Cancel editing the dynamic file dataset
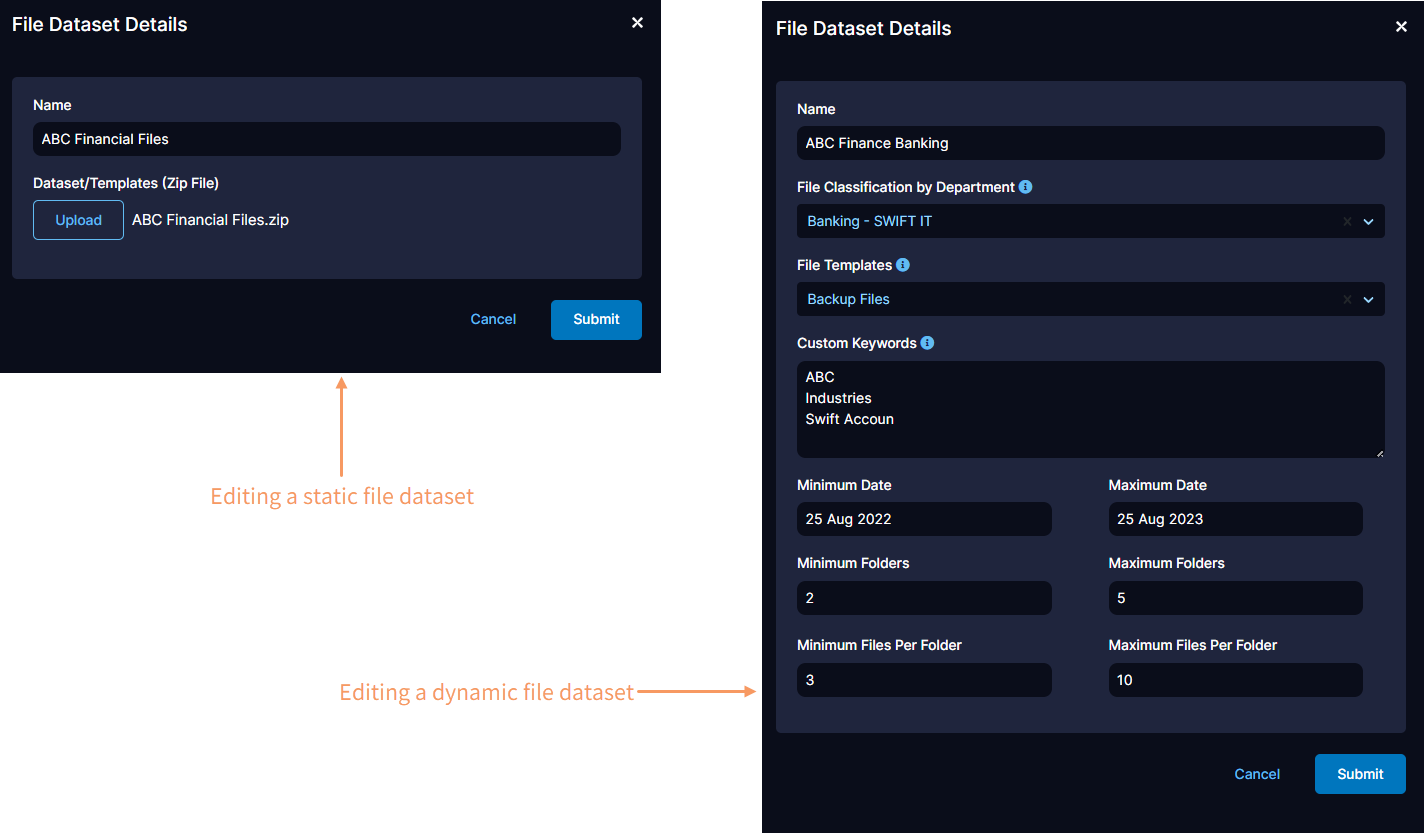Screen dimensions: 1424x833 click(1256, 773)
